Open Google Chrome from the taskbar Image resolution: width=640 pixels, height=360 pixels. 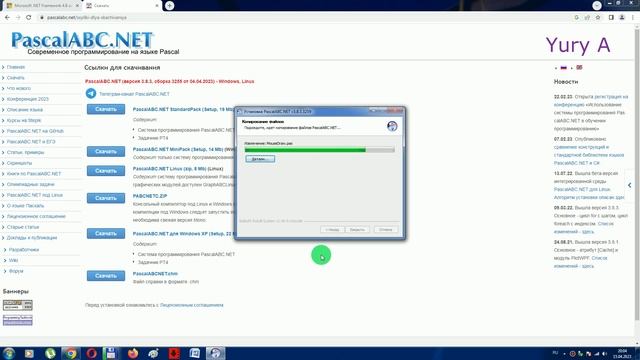(71, 353)
